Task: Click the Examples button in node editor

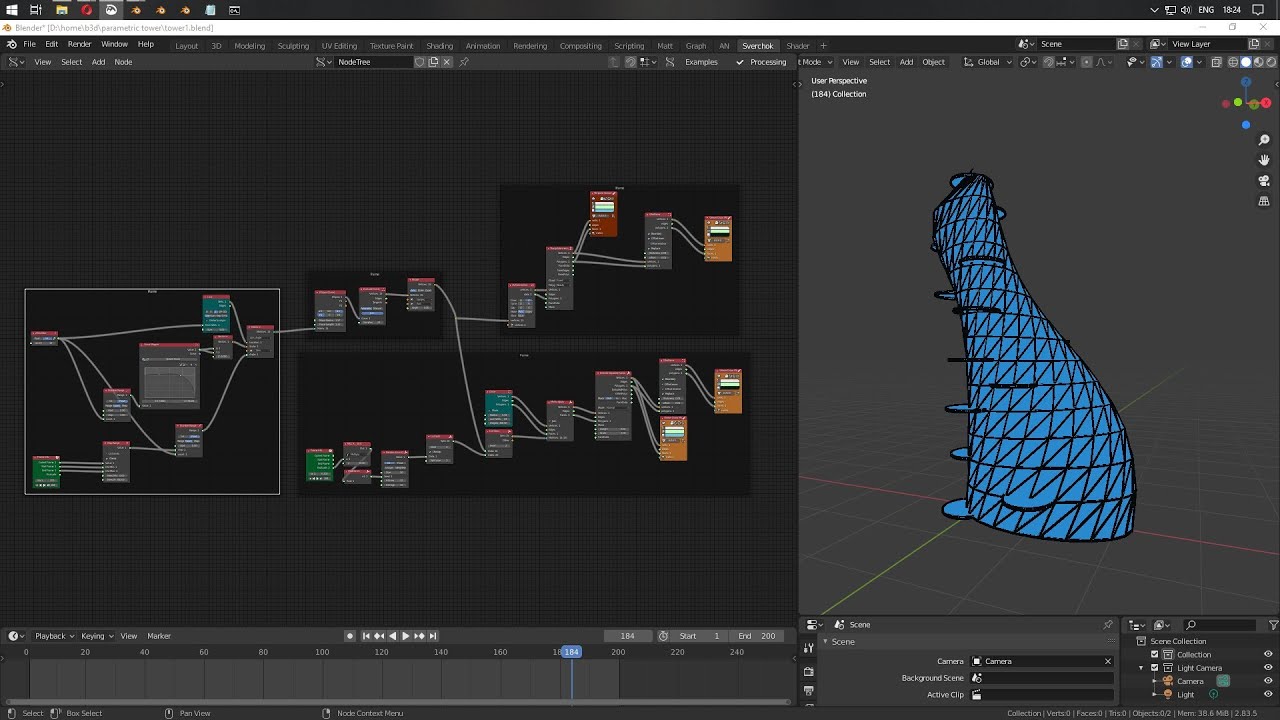Action: pyautogui.click(x=701, y=62)
